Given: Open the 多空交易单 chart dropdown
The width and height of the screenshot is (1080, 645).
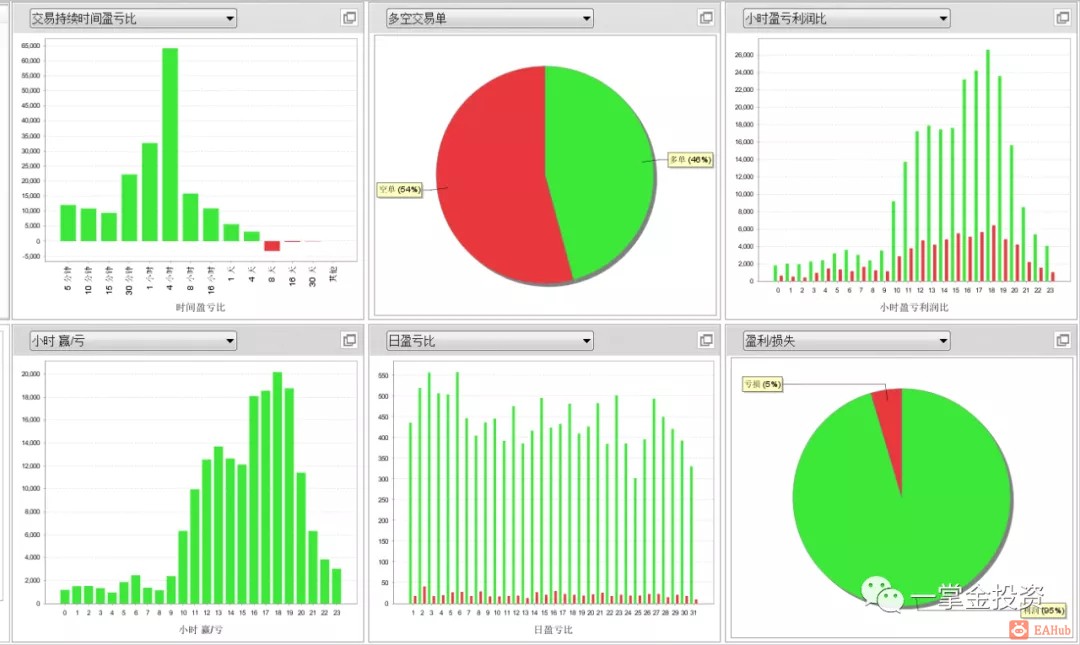Looking at the screenshot, I should tap(489, 19).
